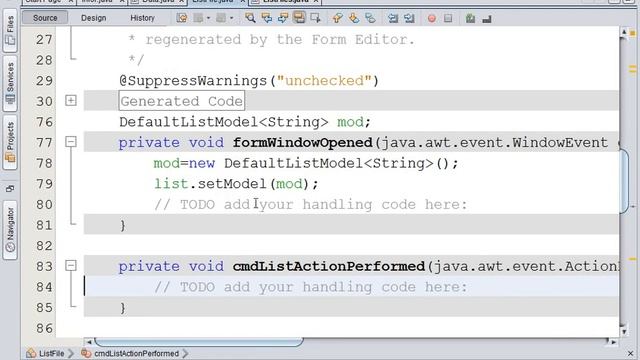Shift line left icon
This screenshot has height=360, width=640.
(393, 18)
